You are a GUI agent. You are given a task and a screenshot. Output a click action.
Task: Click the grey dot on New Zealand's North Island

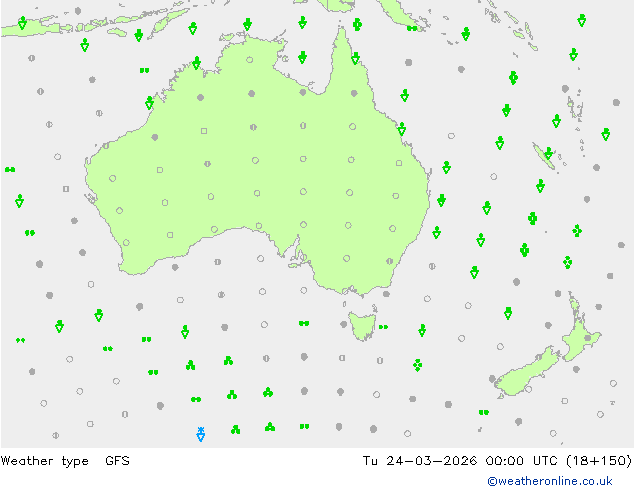click(588, 338)
